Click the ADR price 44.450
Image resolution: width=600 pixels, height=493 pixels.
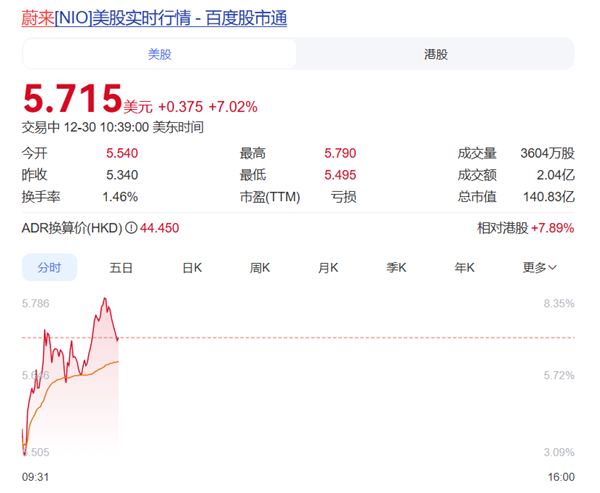pyautogui.click(x=160, y=228)
